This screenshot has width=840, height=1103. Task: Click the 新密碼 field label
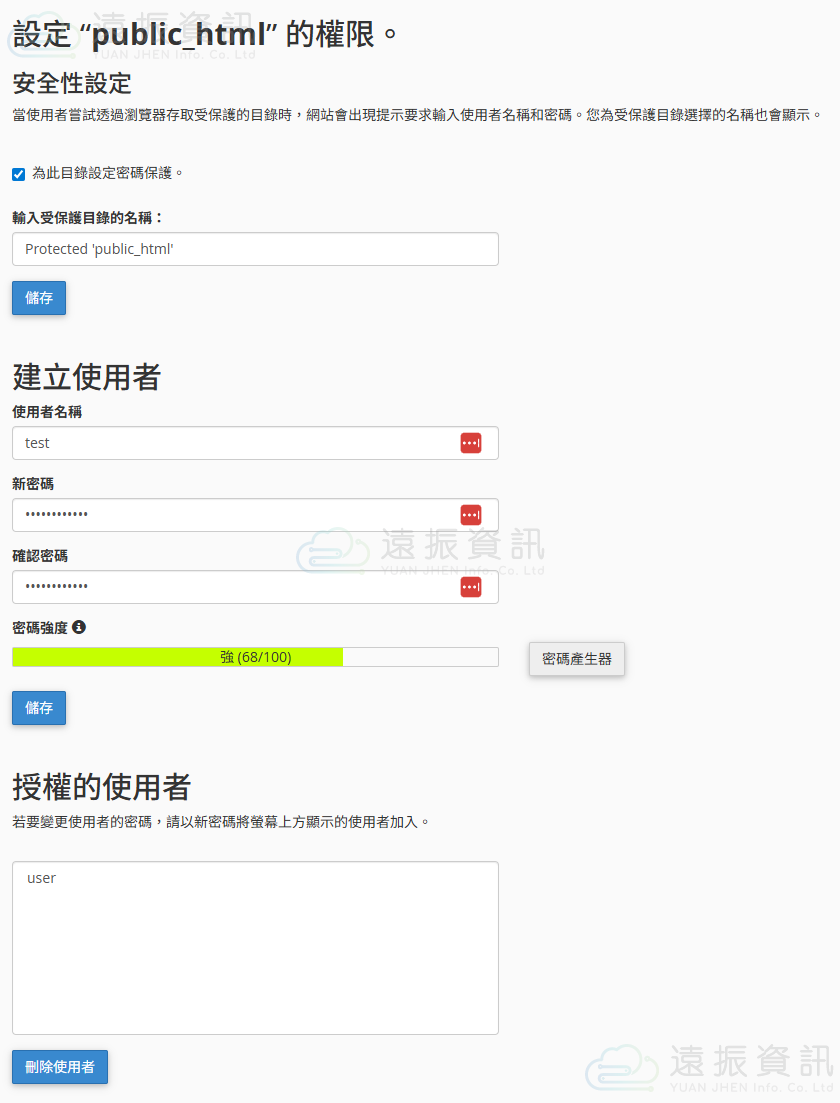click(33, 483)
